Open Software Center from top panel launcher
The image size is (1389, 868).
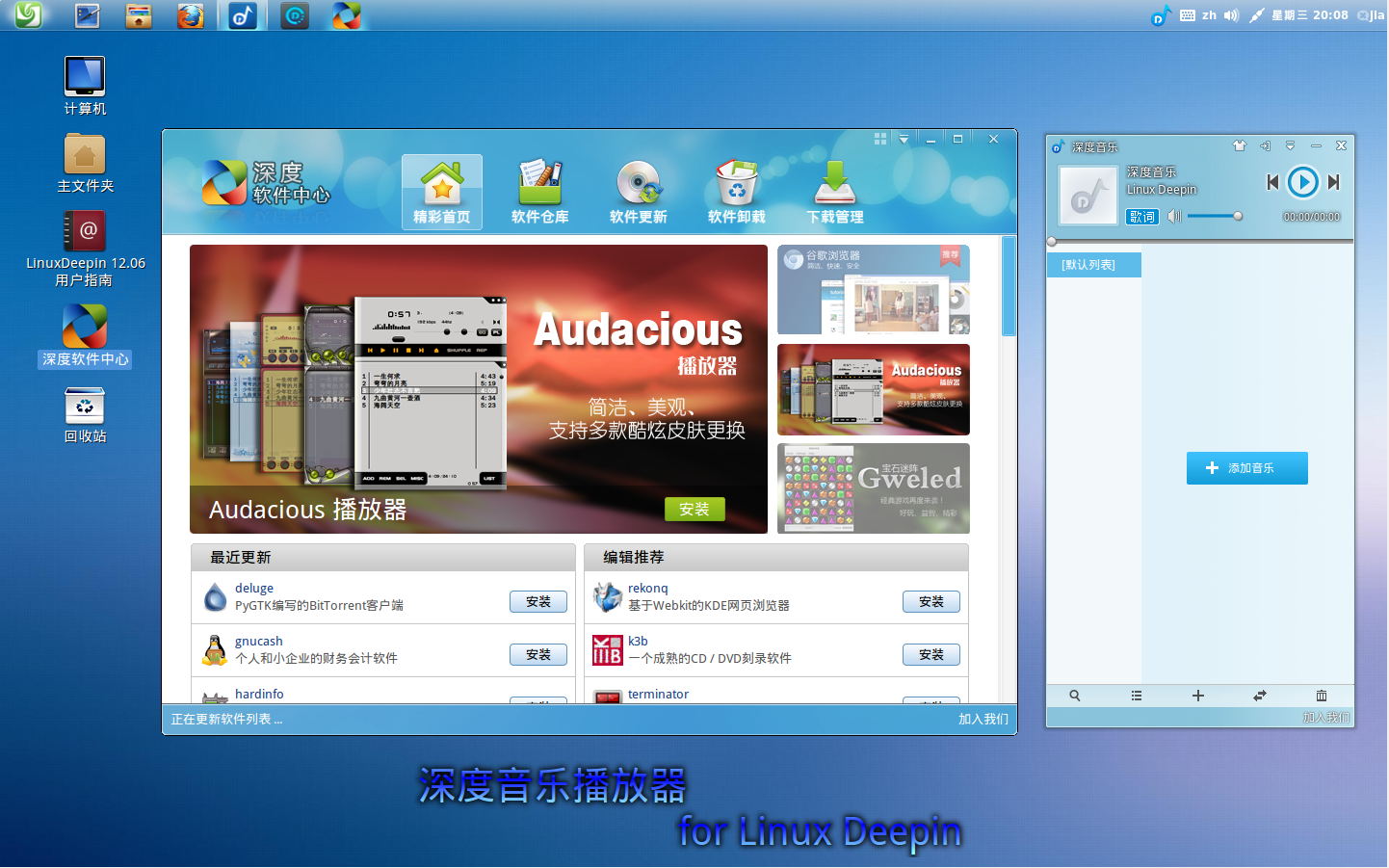[x=347, y=15]
